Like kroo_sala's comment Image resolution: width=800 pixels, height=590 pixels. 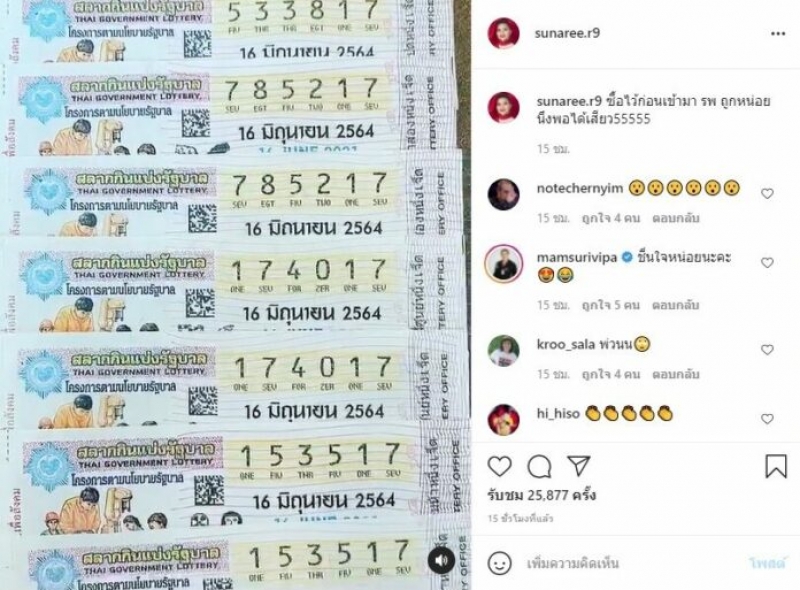click(x=767, y=350)
